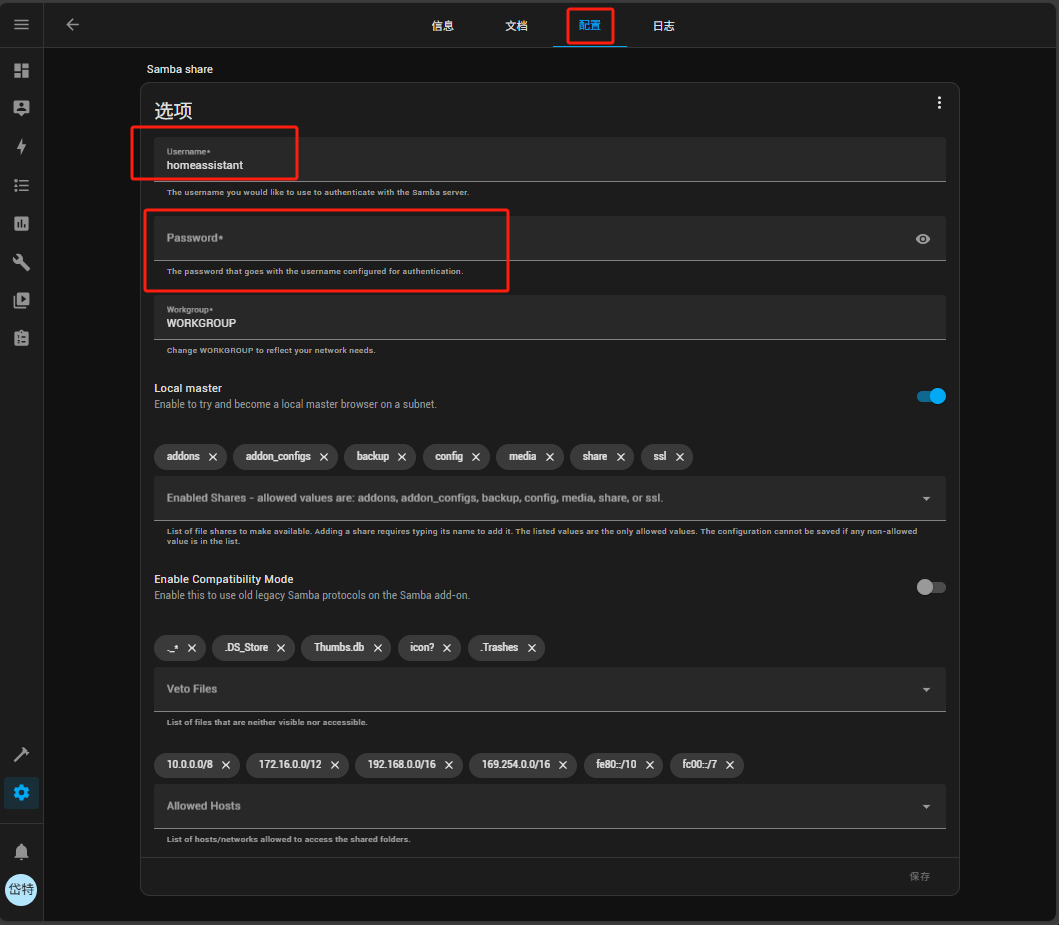Open the hamburger sidebar menu
The width and height of the screenshot is (1059, 925).
pos(21,25)
